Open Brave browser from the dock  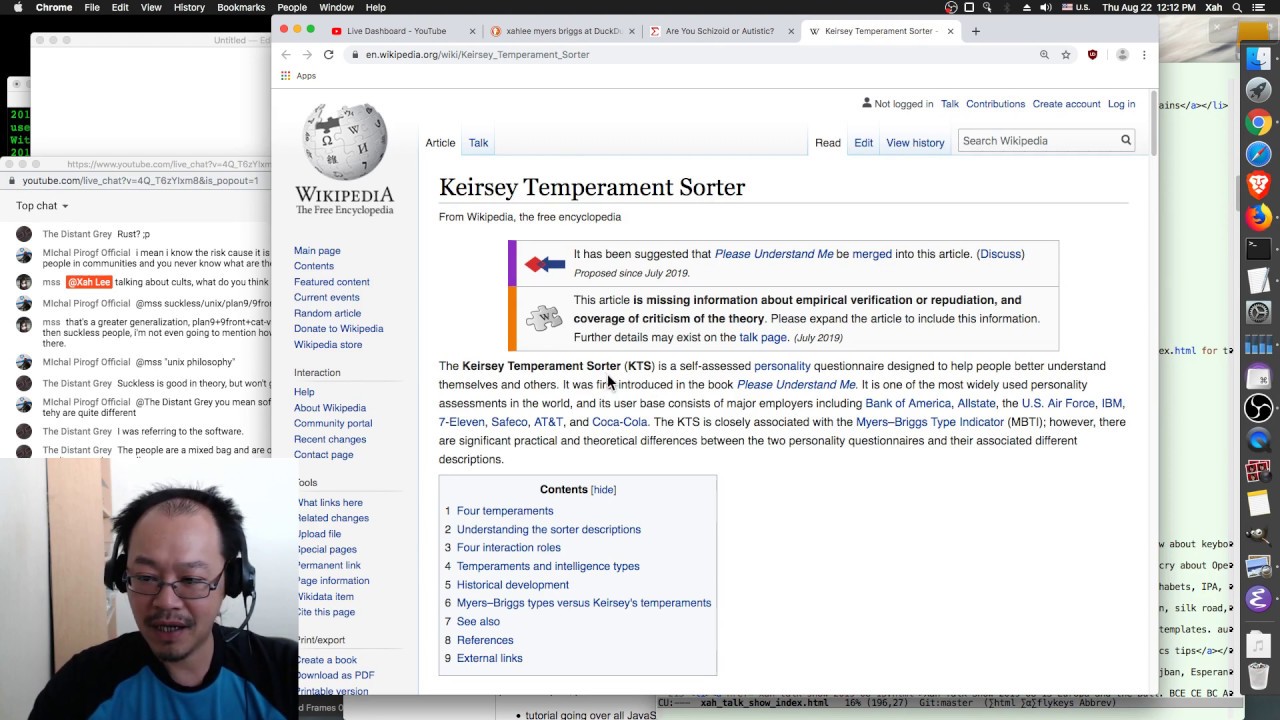point(1259,185)
